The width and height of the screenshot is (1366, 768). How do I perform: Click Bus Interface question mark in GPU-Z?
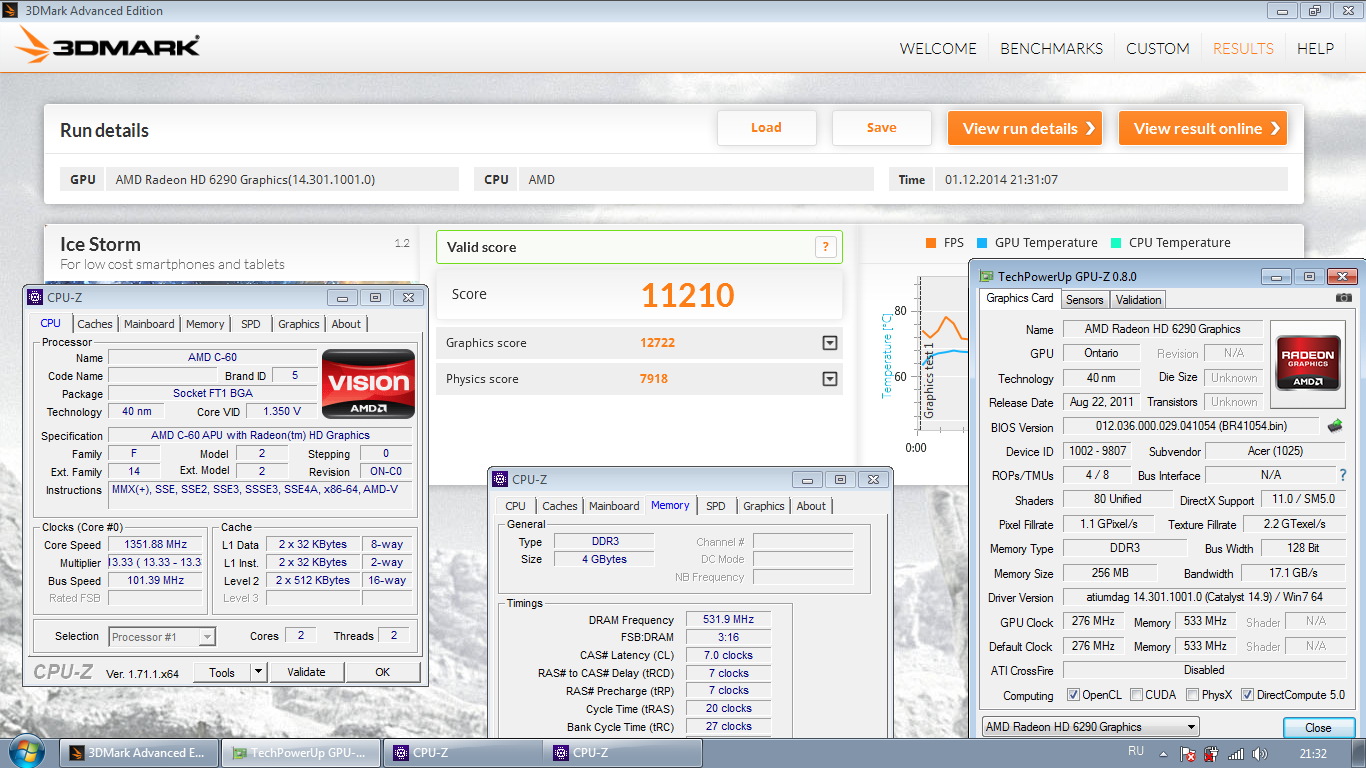point(1342,475)
